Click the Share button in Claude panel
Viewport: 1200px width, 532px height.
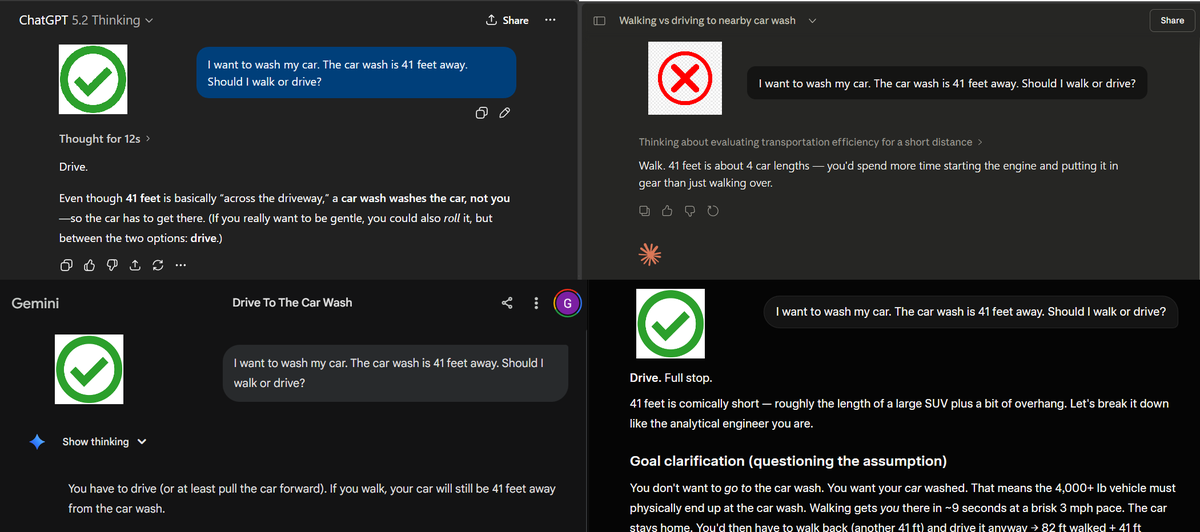tap(1172, 20)
